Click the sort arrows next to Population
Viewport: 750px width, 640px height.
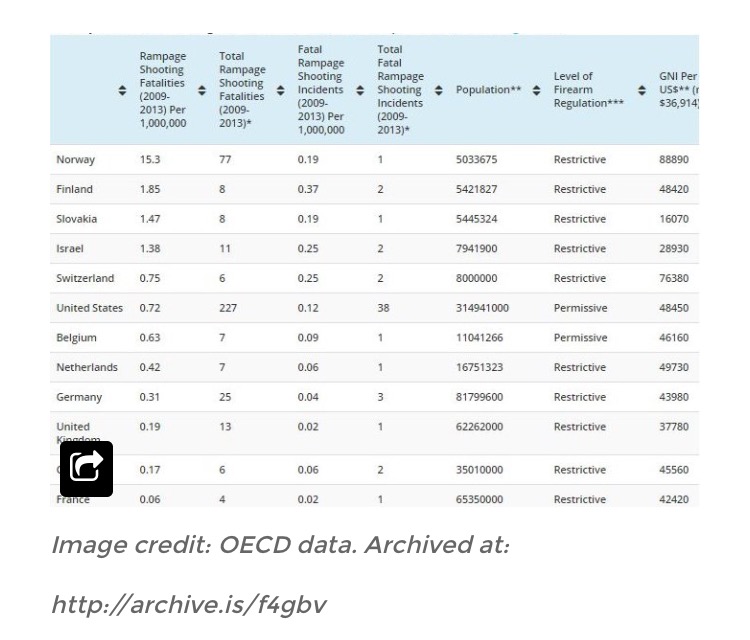(537, 90)
